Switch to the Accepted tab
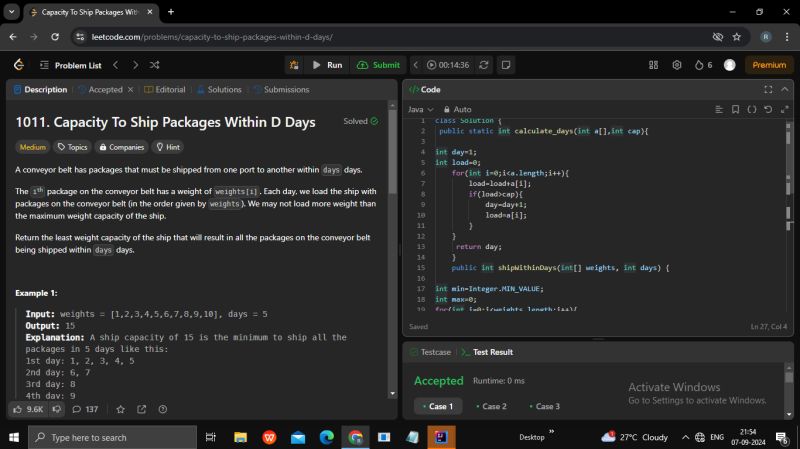The image size is (800, 449). tap(101, 89)
